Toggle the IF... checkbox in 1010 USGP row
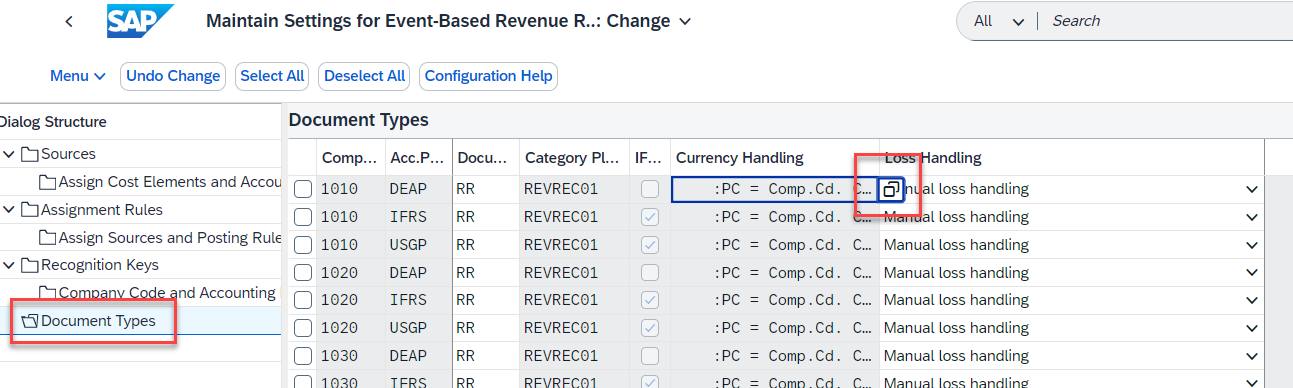The width and height of the screenshot is (1293, 388). (650, 245)
